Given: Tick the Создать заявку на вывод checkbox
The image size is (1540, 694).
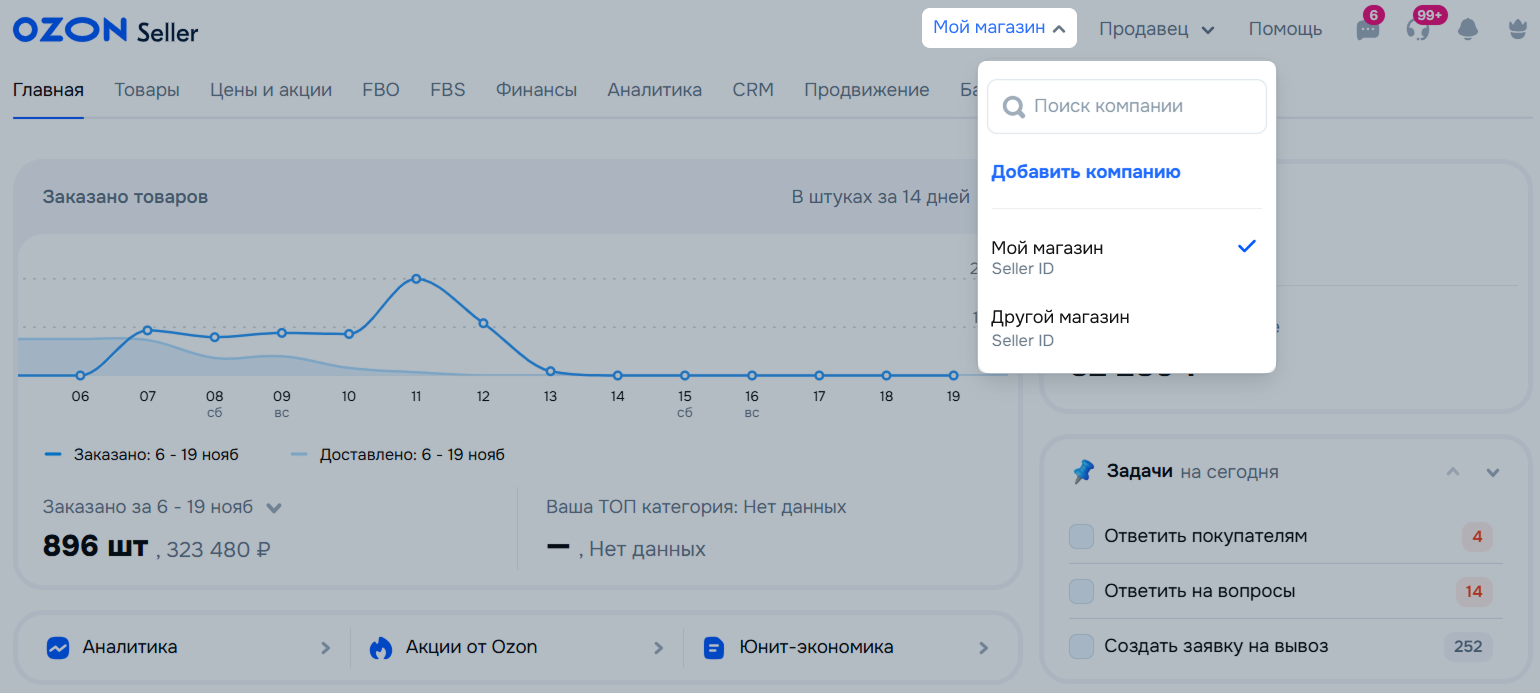Looking at the screenshot, I should click(1081, 646).
